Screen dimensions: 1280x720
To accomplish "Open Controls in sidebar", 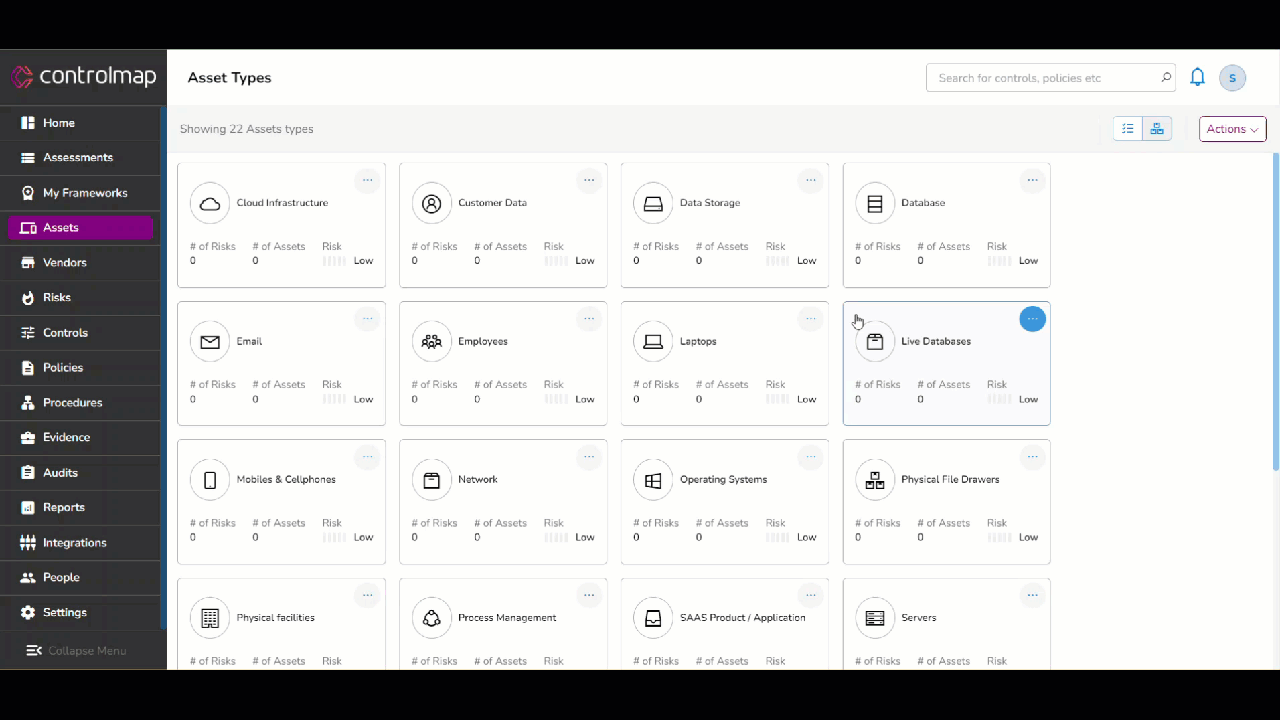I will [x=80, y=333].
